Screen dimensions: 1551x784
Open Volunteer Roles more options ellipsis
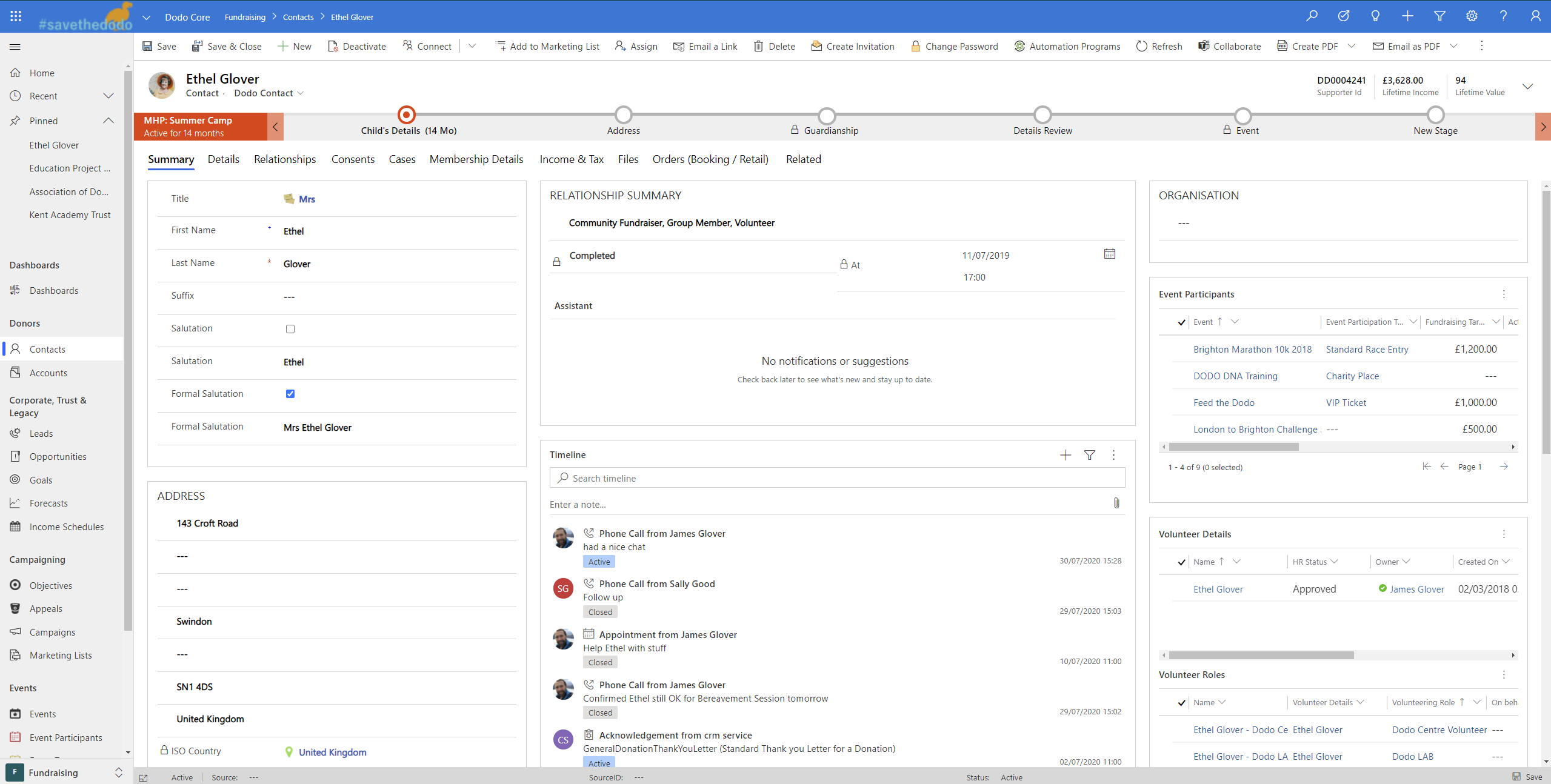[x=1504, y=675]
